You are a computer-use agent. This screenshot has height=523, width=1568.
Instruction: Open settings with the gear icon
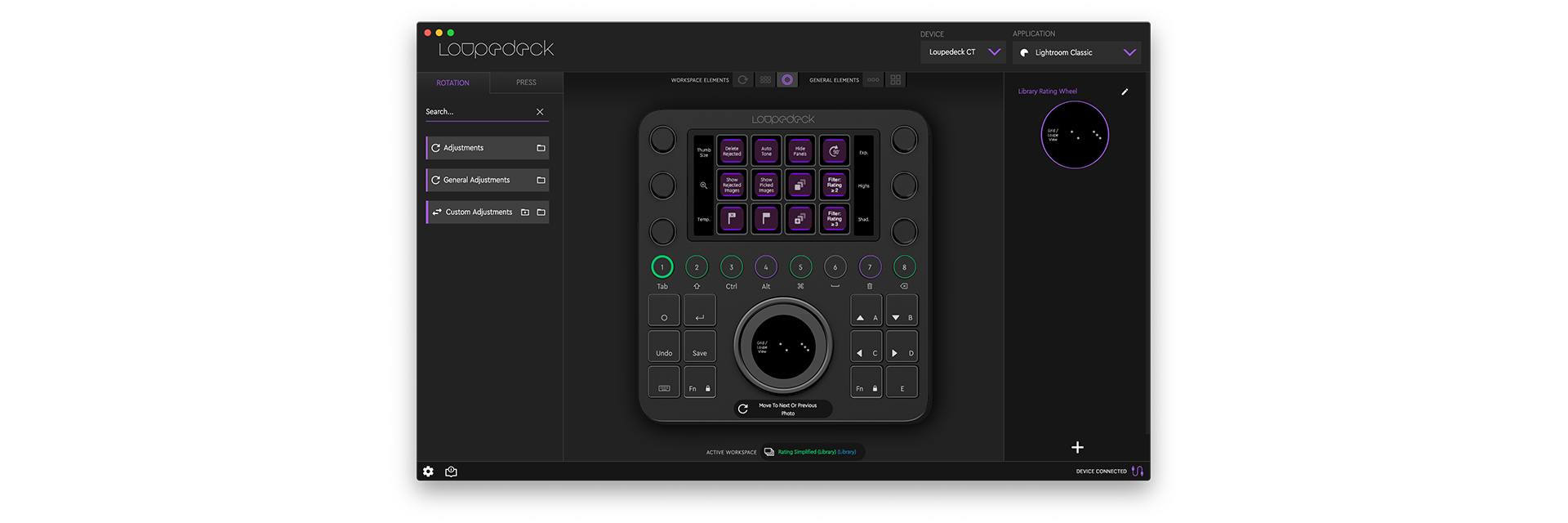point(428,472)
